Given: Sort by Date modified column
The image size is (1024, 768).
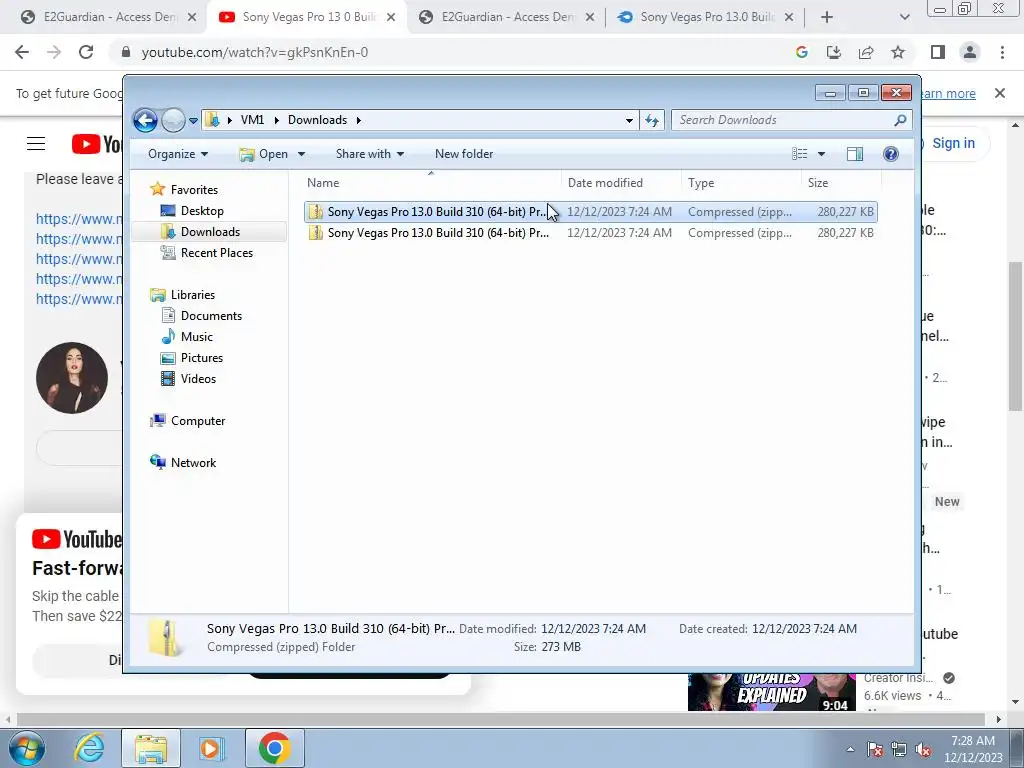Looking at the screenshot, I should coord(621,183).
